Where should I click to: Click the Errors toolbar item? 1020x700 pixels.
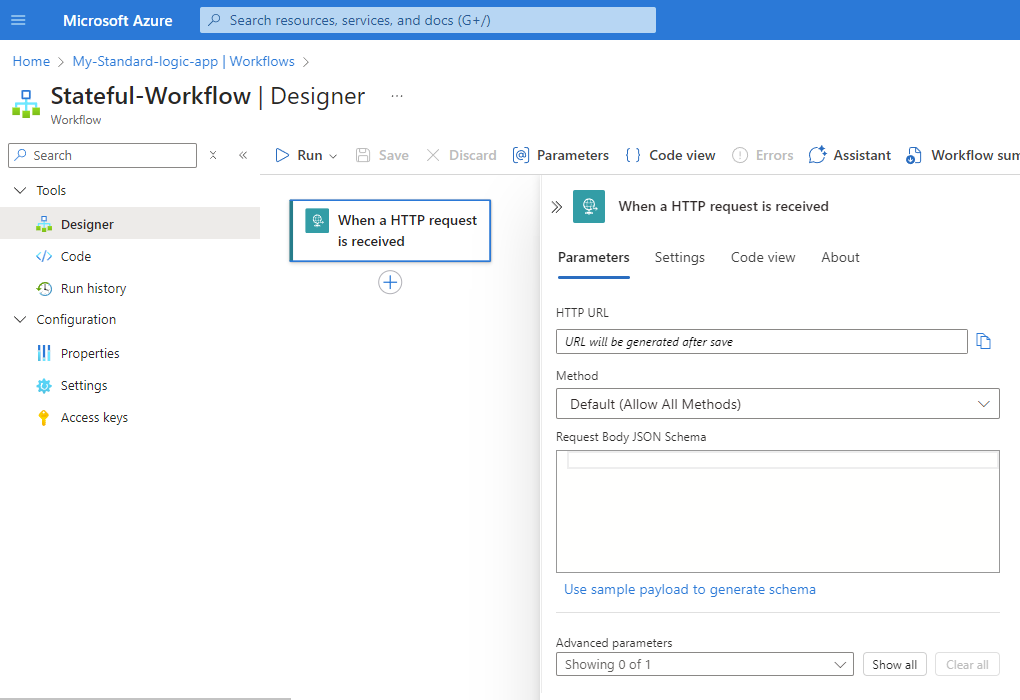click(x=762, y=155)
